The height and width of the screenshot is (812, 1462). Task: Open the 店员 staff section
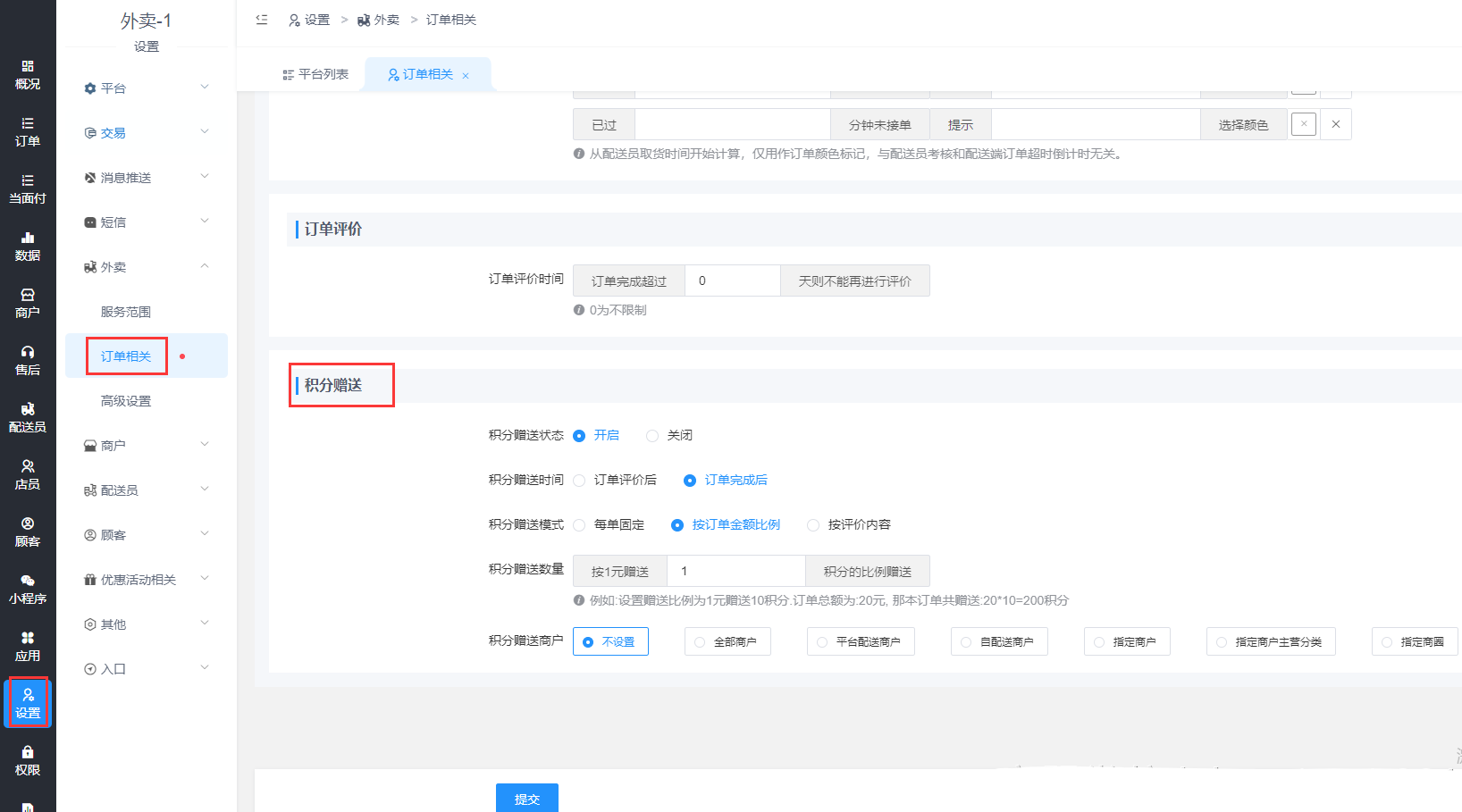point(28,475)
